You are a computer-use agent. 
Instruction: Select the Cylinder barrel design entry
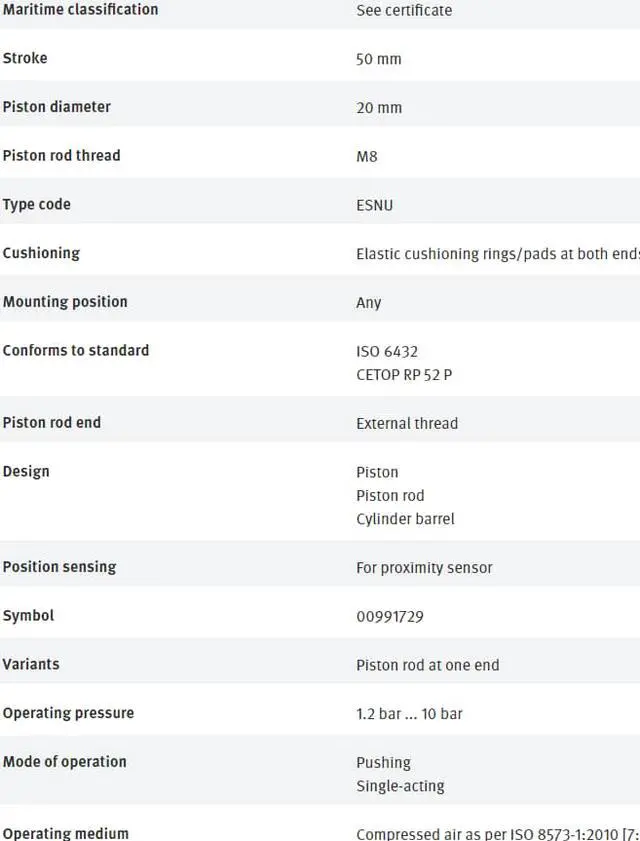(405, 519)
